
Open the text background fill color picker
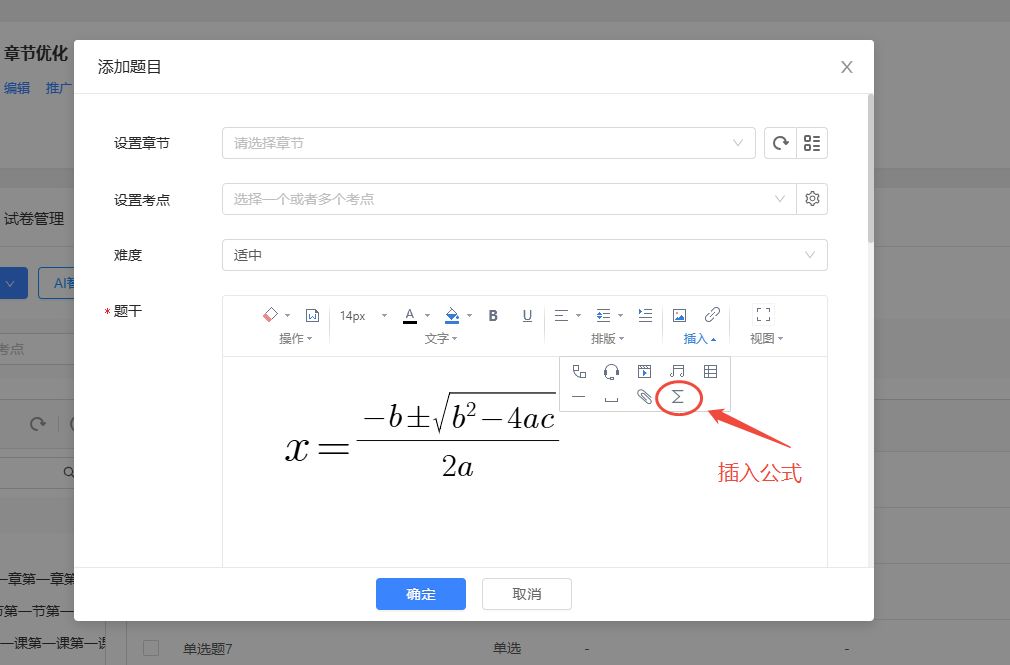pyautogui.click(x=451, y=316)
